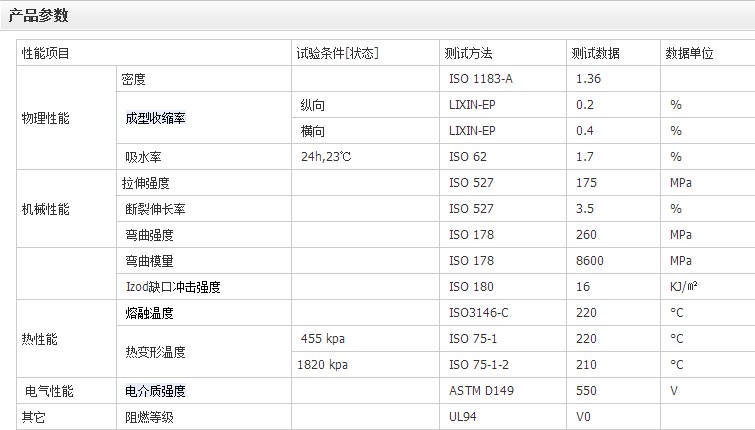Click the Izod缺口冲击强度 row label
The height and width of the screenshot is (430, 755).
[x=170, y=287]
